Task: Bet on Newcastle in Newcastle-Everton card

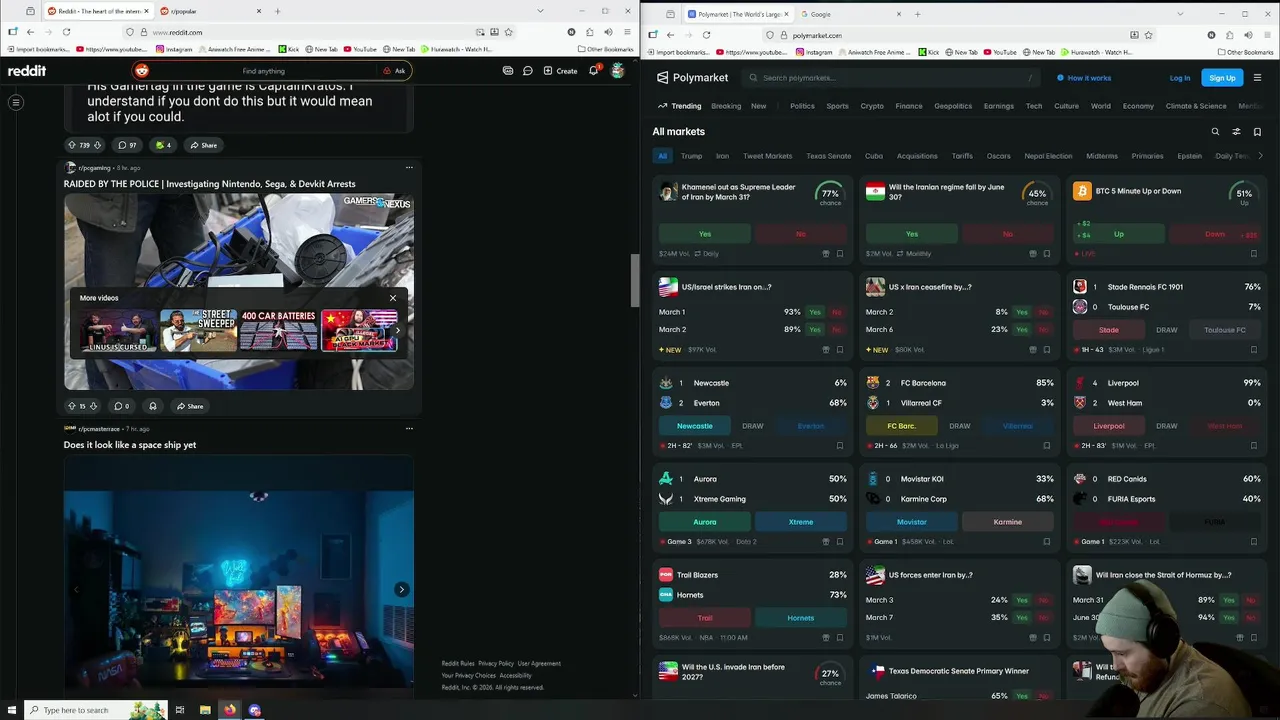Action: [694, 426]
